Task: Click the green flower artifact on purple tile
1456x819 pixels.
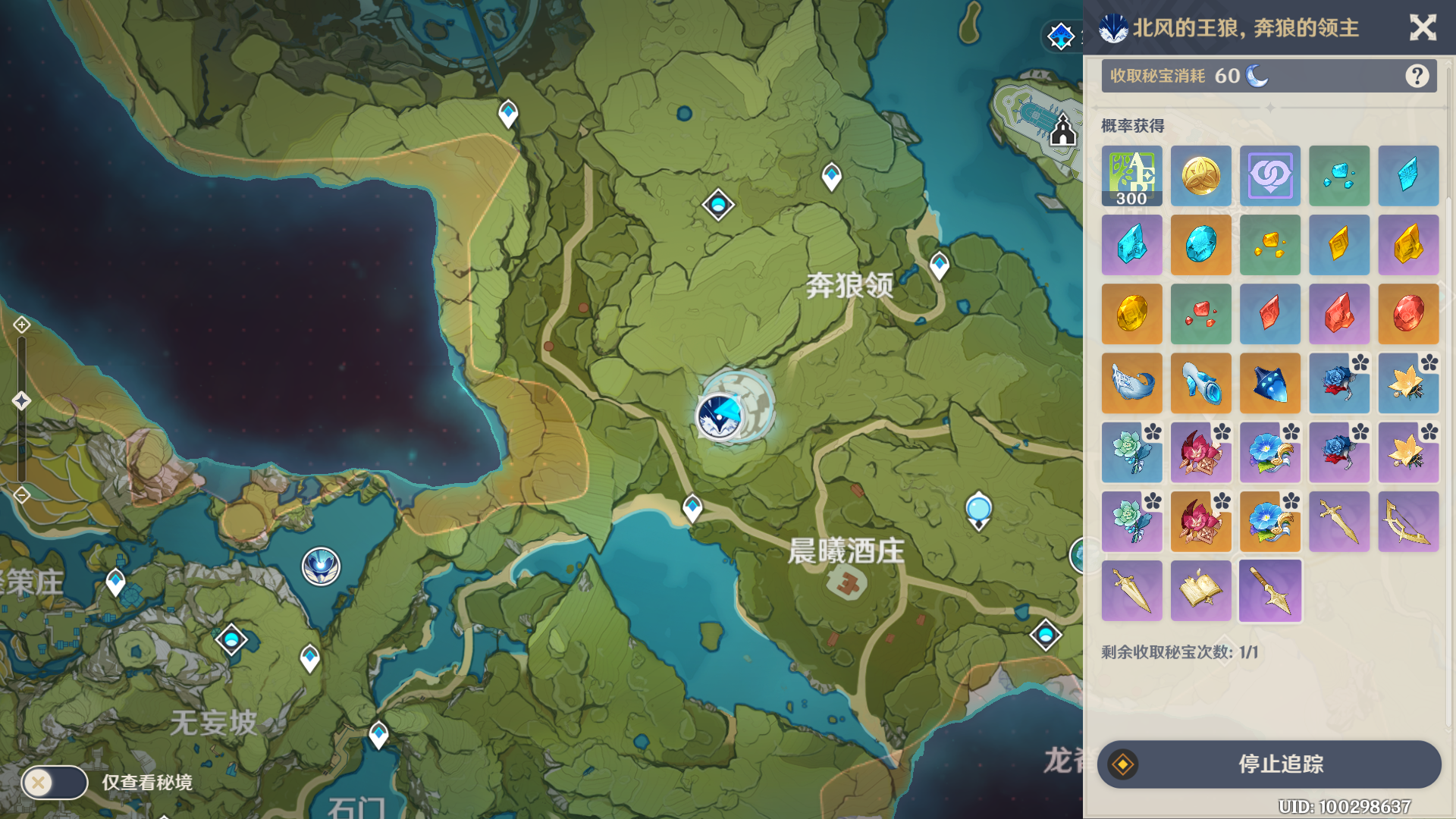Action: 1131,522
